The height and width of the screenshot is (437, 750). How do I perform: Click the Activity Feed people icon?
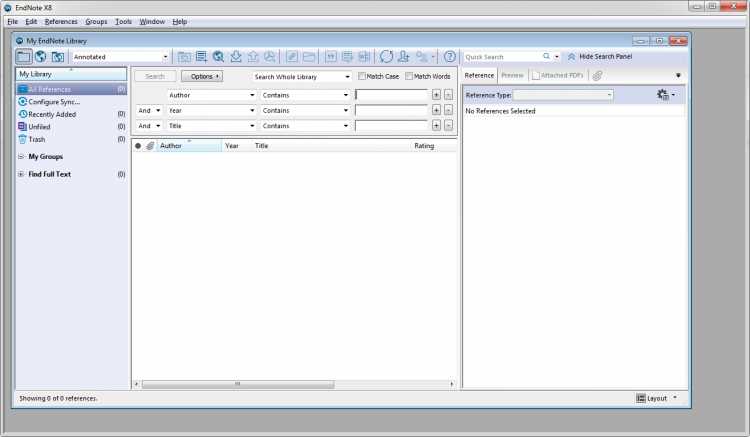coord(421,57)
